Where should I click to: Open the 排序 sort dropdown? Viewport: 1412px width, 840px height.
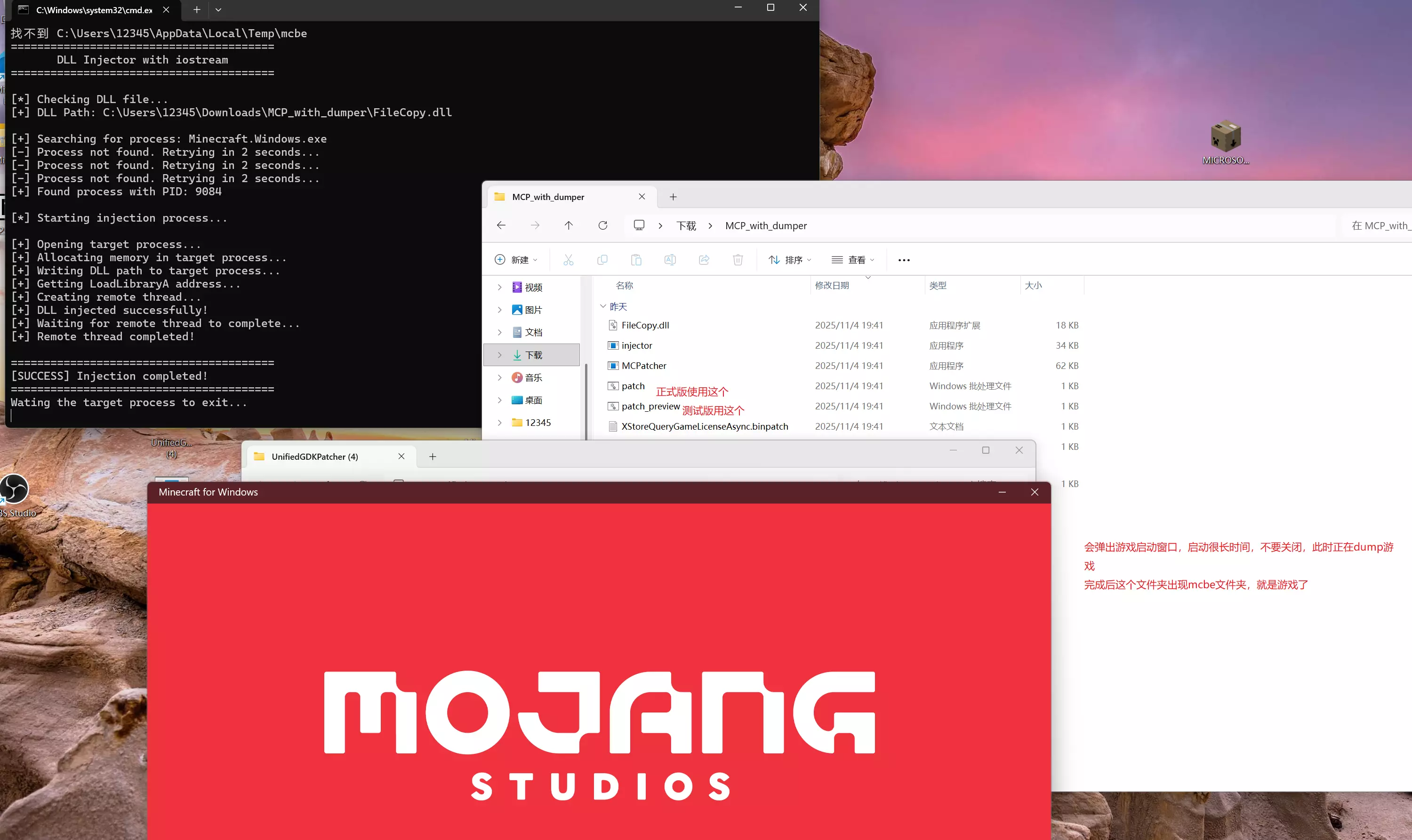(x=790, y=260)
